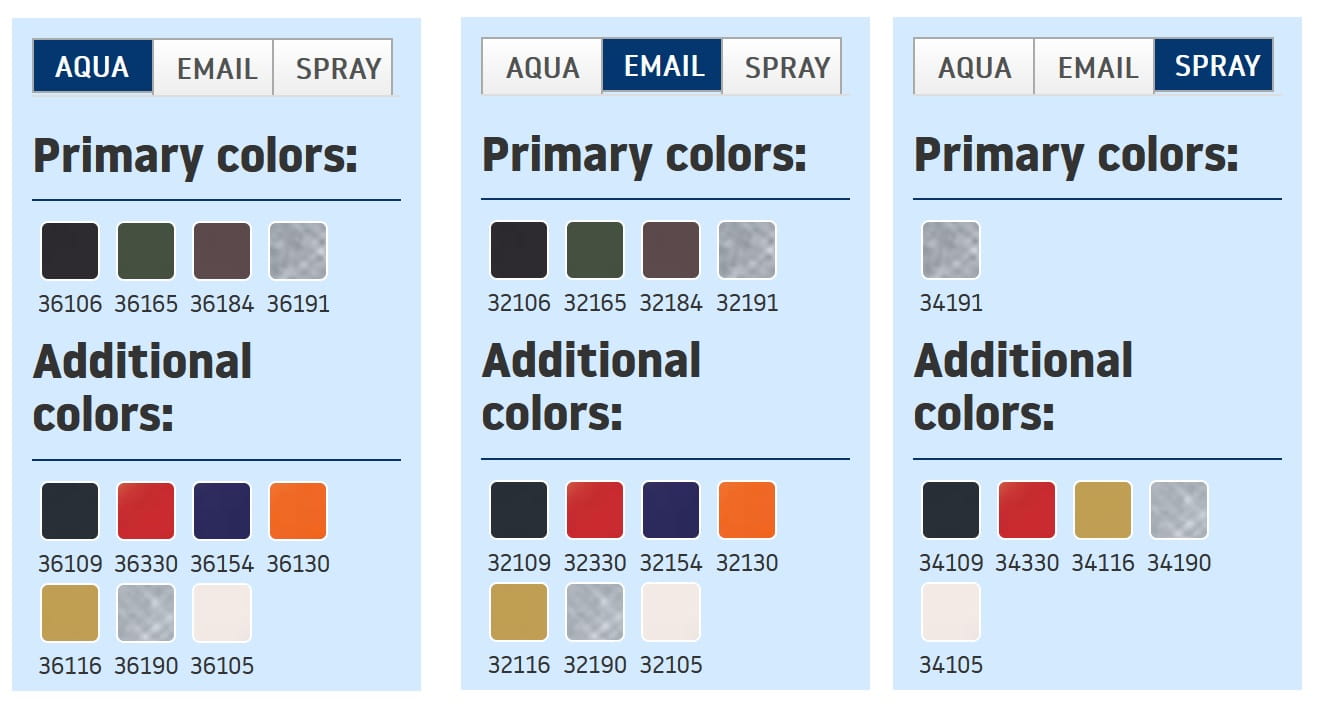
Task: Pick silver primary swatch 32191
Action: (747, 250)
